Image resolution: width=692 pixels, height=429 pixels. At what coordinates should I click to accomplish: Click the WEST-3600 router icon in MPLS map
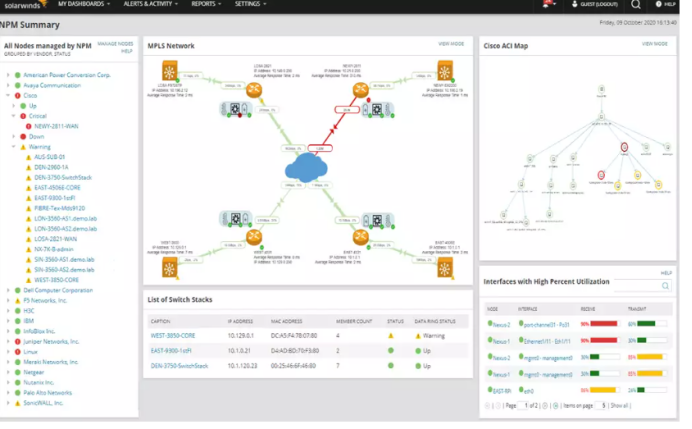(x=254, y=237)
